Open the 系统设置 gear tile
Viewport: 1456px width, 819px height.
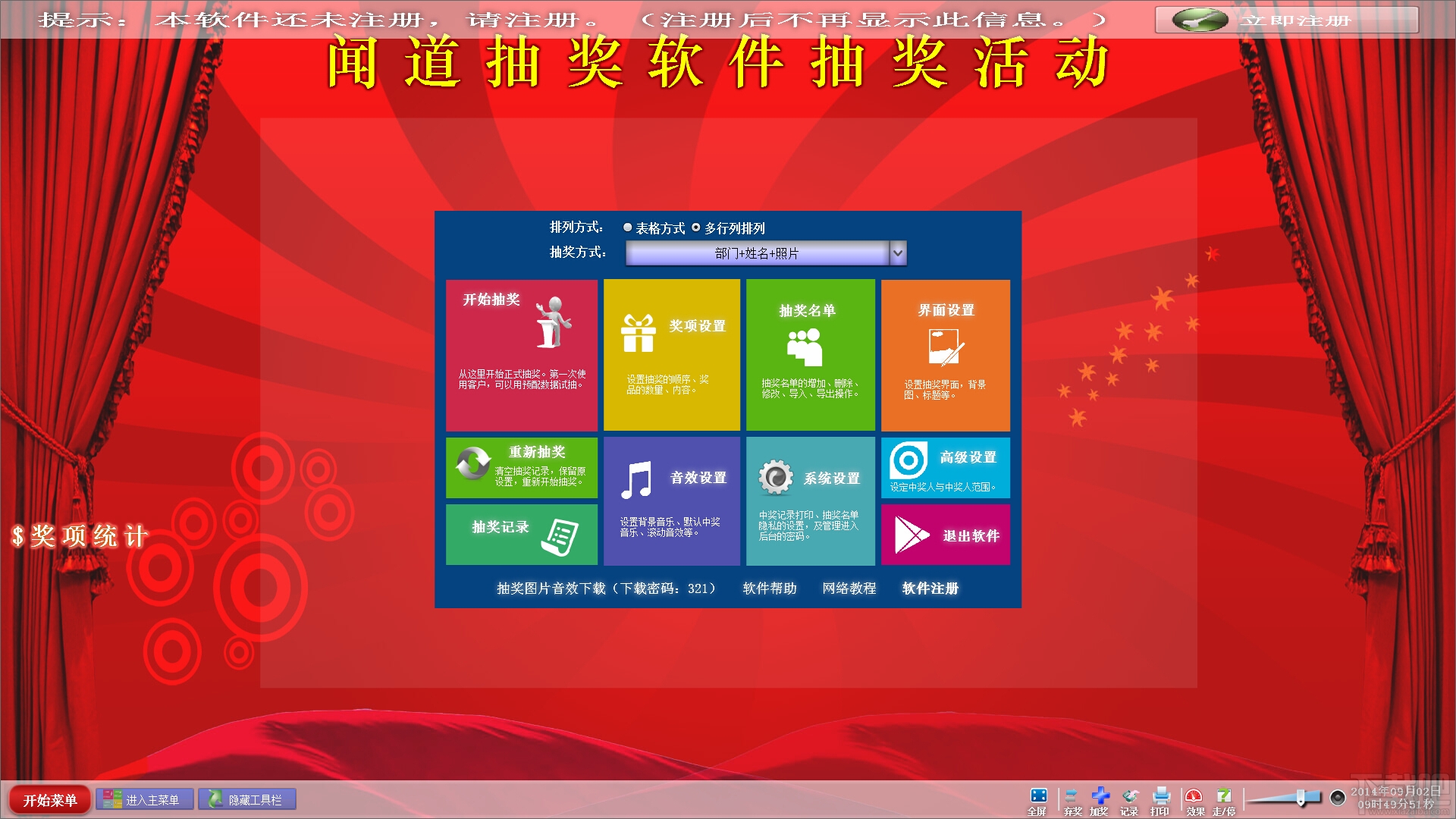tap(810, 500)
